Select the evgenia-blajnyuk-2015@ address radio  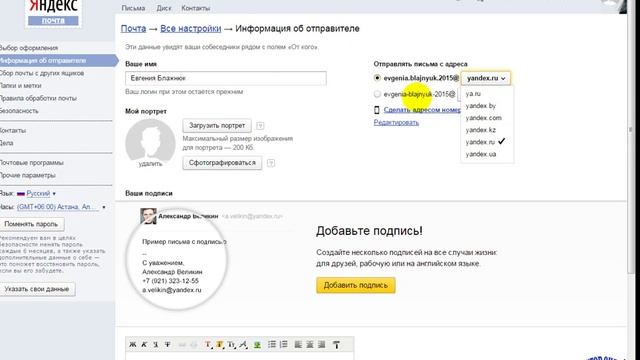point(377,94)
